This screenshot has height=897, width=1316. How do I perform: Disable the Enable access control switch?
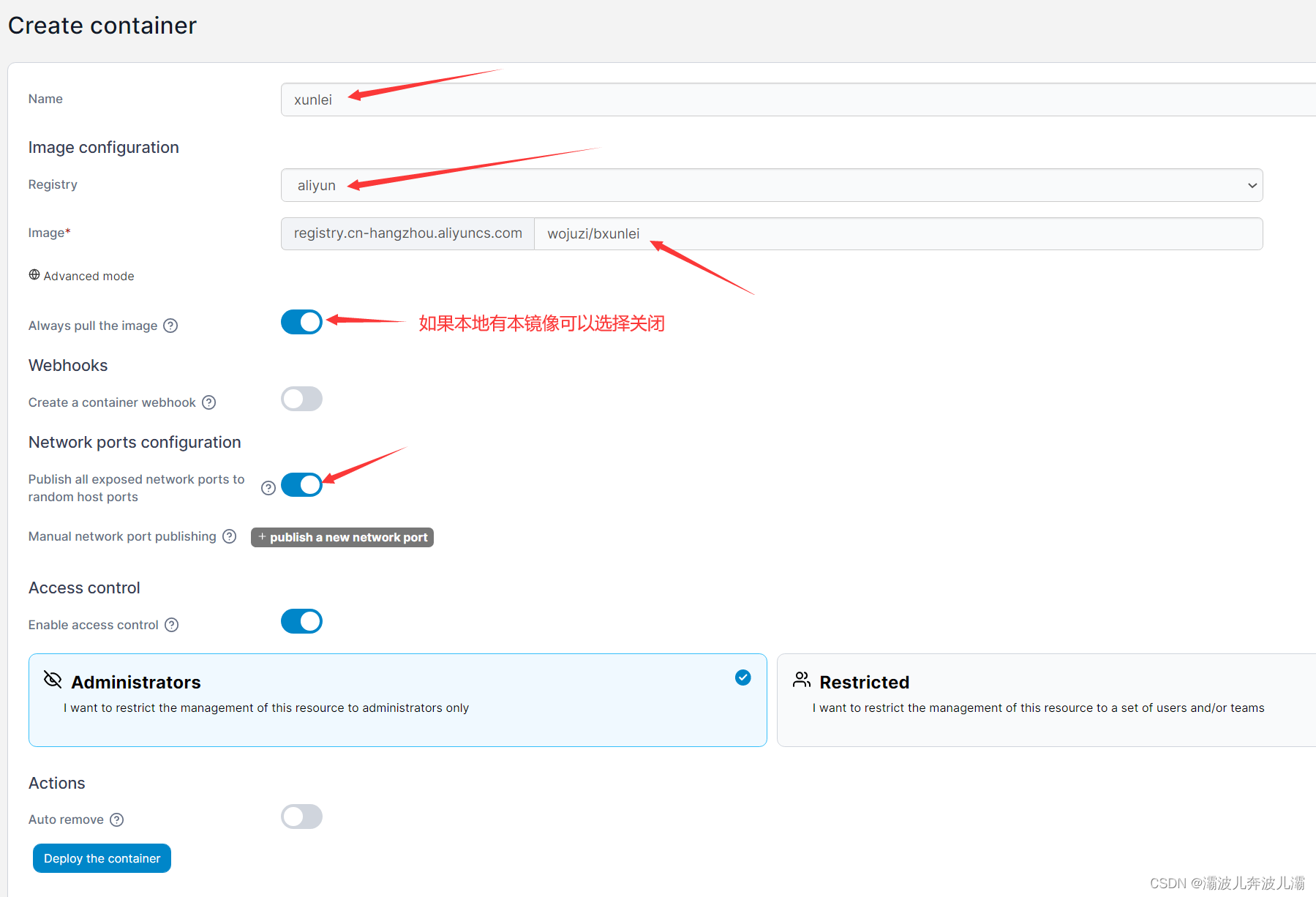pos(301,621)
